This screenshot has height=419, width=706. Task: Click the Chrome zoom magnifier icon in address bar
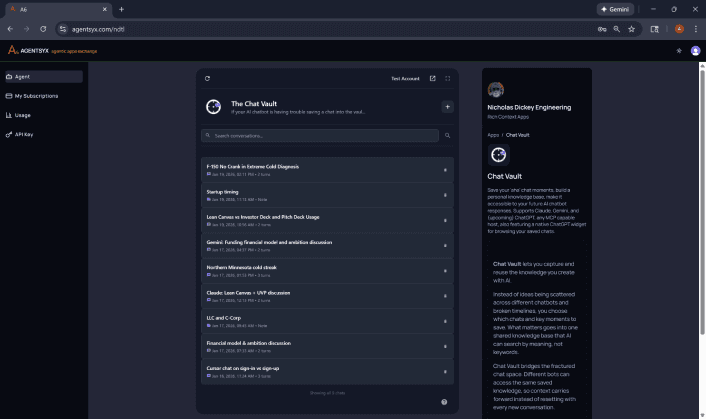616,29
